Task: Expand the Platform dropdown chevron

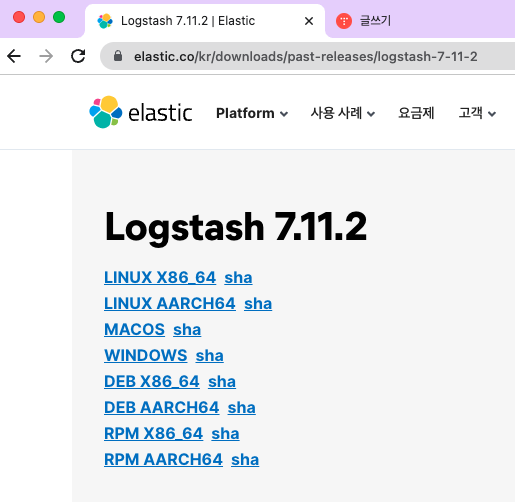Action: click(x=284, y=114)
